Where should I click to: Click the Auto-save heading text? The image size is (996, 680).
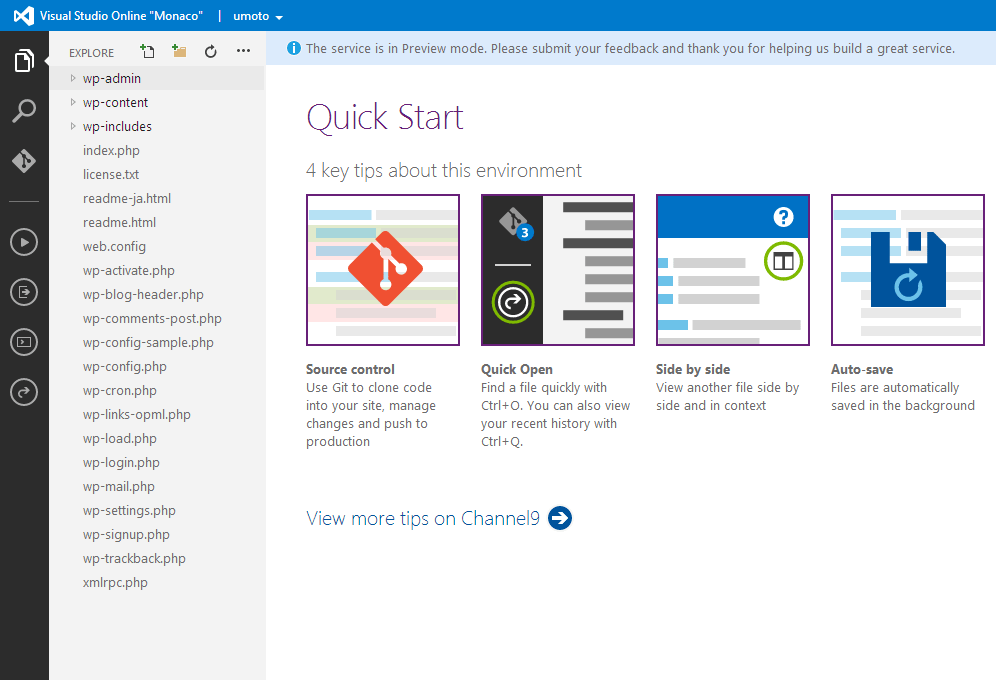pyautogui.click(x=862, y=370)
